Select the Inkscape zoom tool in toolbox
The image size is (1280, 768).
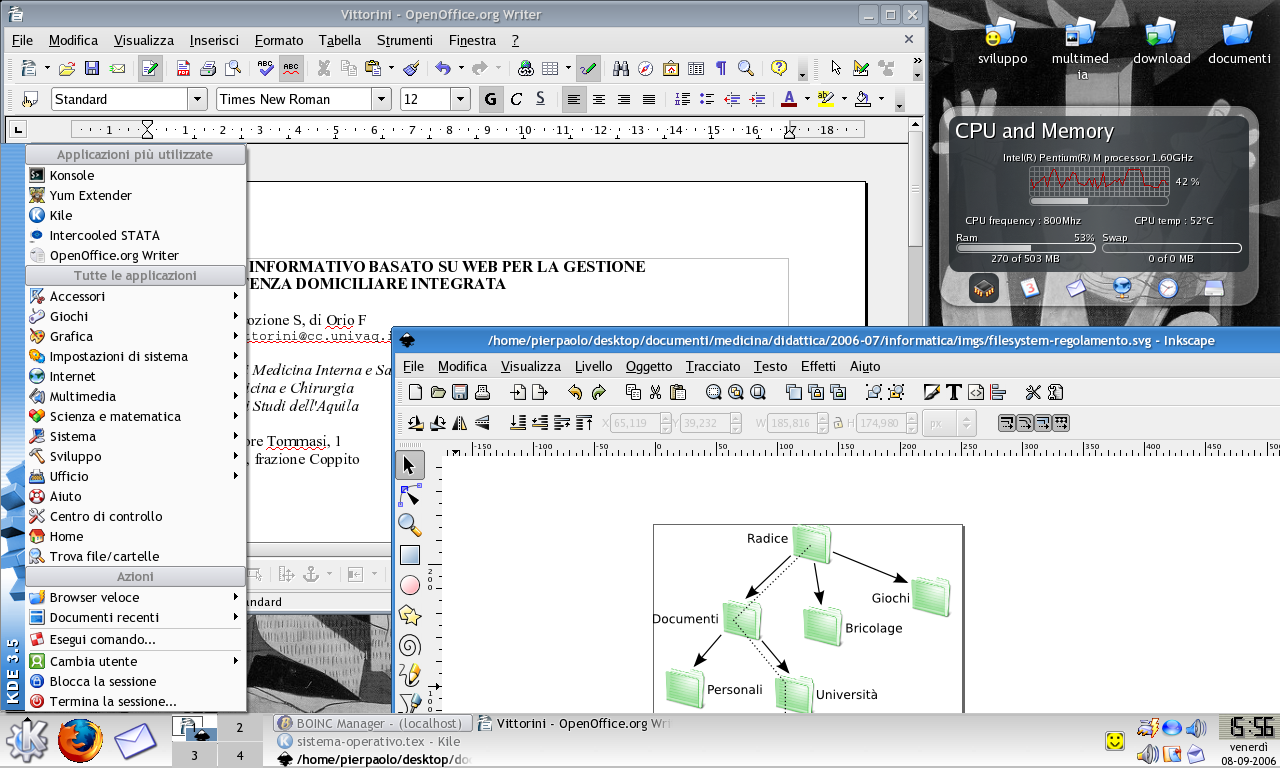(x=409, y=525)
